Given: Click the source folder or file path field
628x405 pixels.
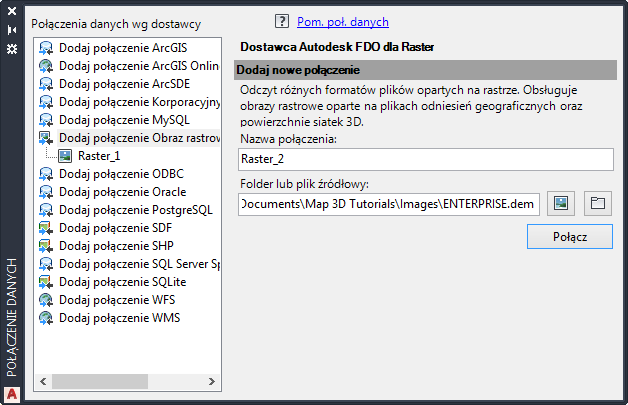Looking at the screenshot, I should [x=389, y=204].
